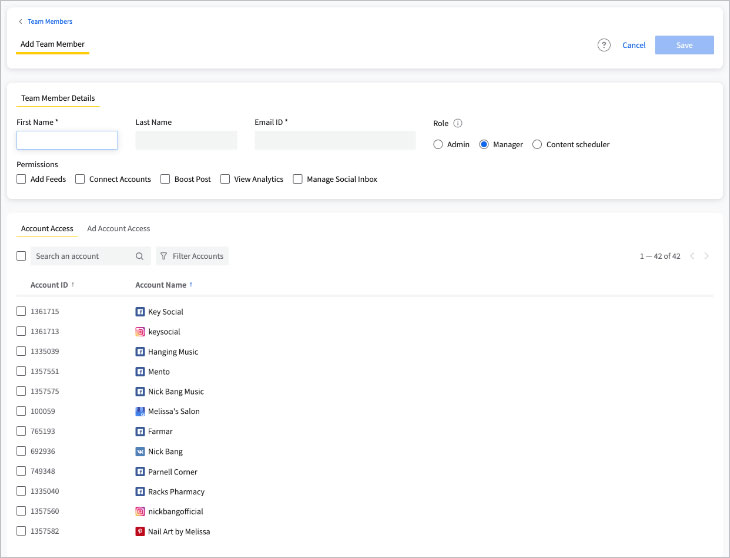Select the Admin role option
The width and height of the screenshot is (730, 558).
click(x=438, y=144)
